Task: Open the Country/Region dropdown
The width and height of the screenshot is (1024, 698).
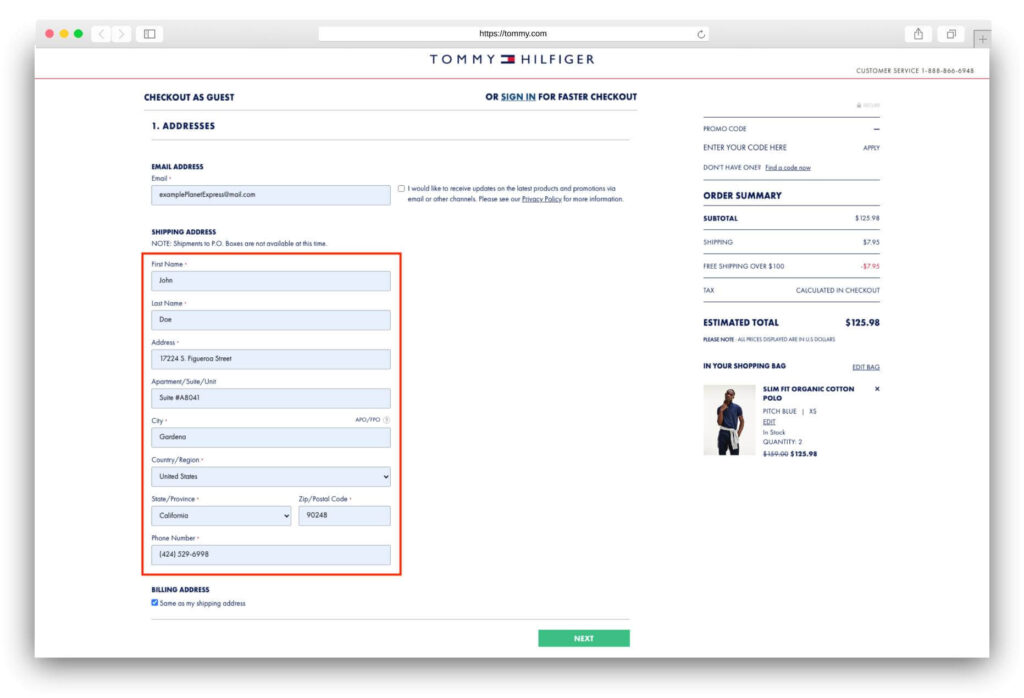Action: pos(271,477)
